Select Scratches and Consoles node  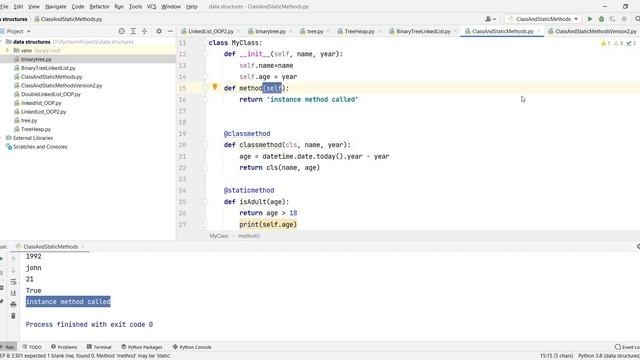point(40,147)
